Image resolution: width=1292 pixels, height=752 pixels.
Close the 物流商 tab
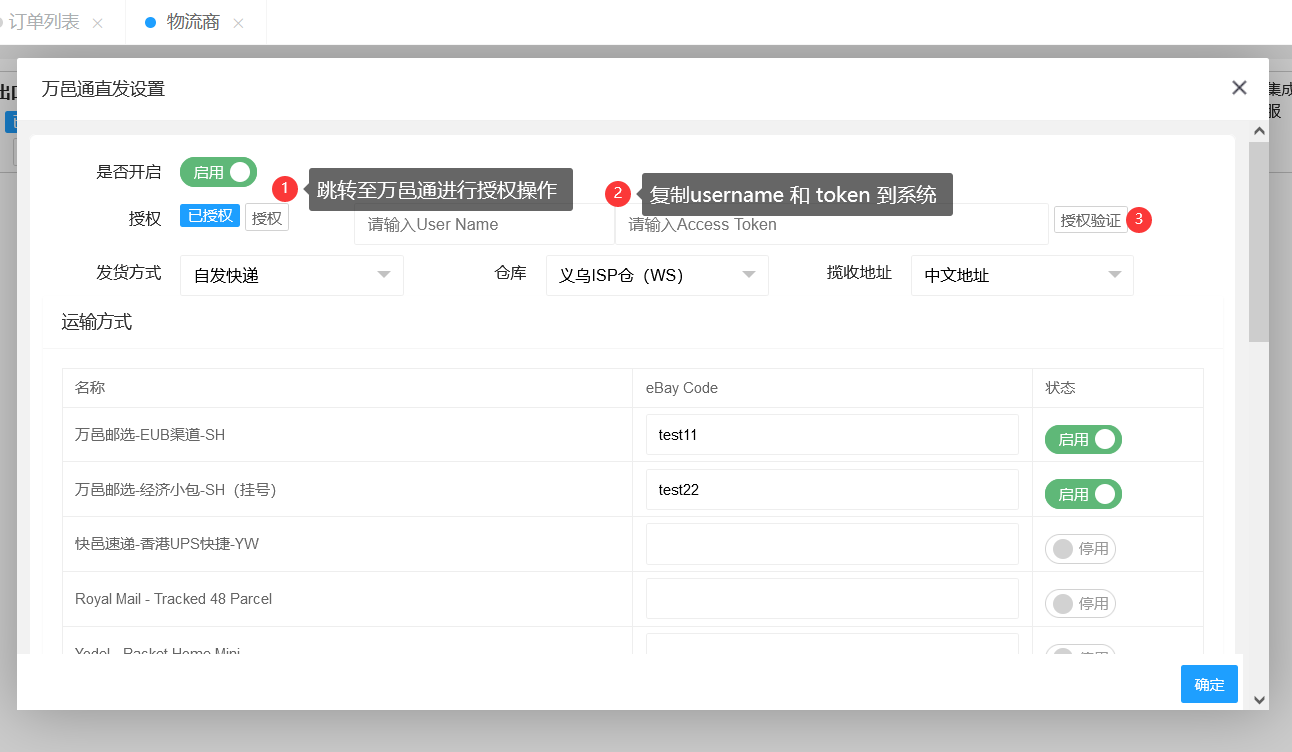(x=238, y=23)
